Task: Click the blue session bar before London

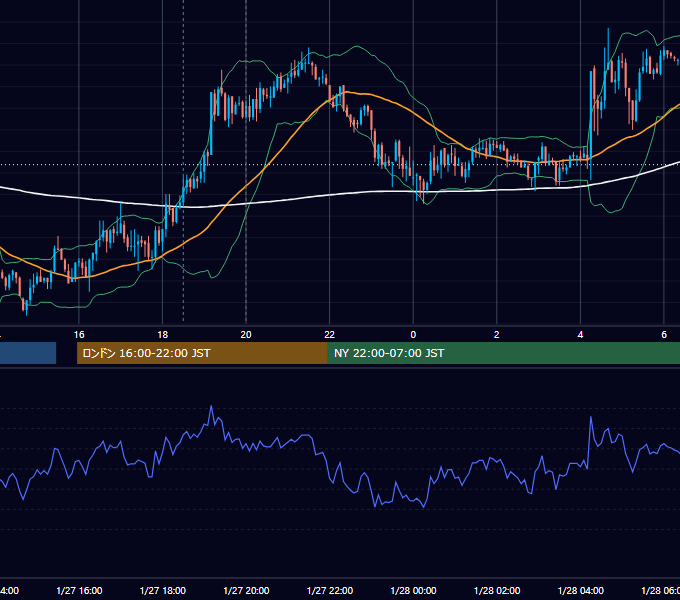Action: pyautogui.click(x=28, y=353)
